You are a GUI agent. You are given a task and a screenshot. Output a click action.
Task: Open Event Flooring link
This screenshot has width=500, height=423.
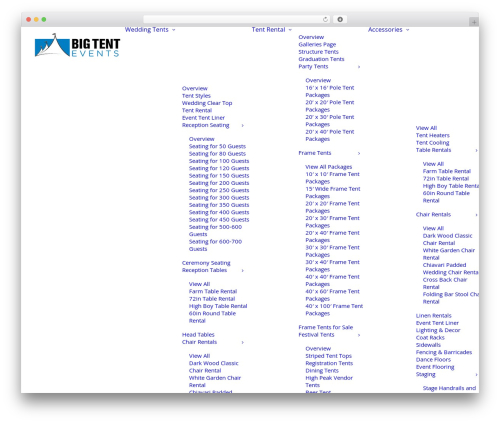tap(435, 367)
